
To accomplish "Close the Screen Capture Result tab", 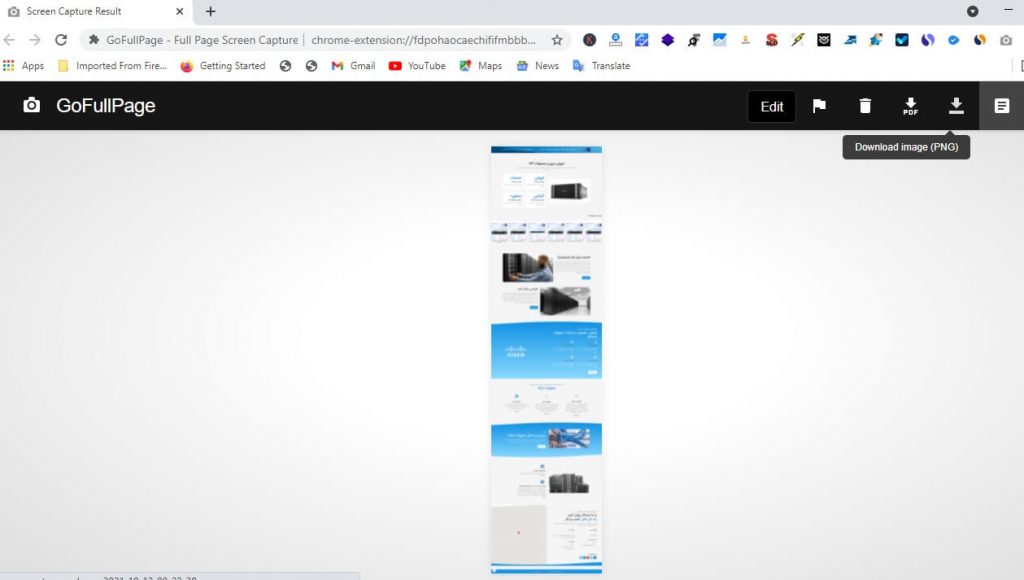I will (180, 11).
